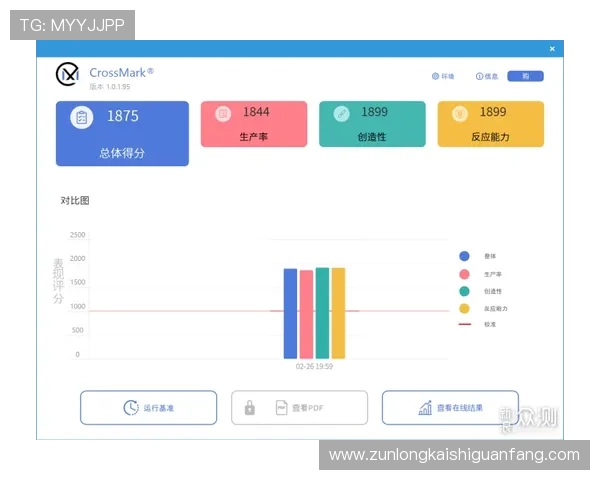600x480 pixels.
Task: Click the PDF file icon
Action: coord(282,408)
